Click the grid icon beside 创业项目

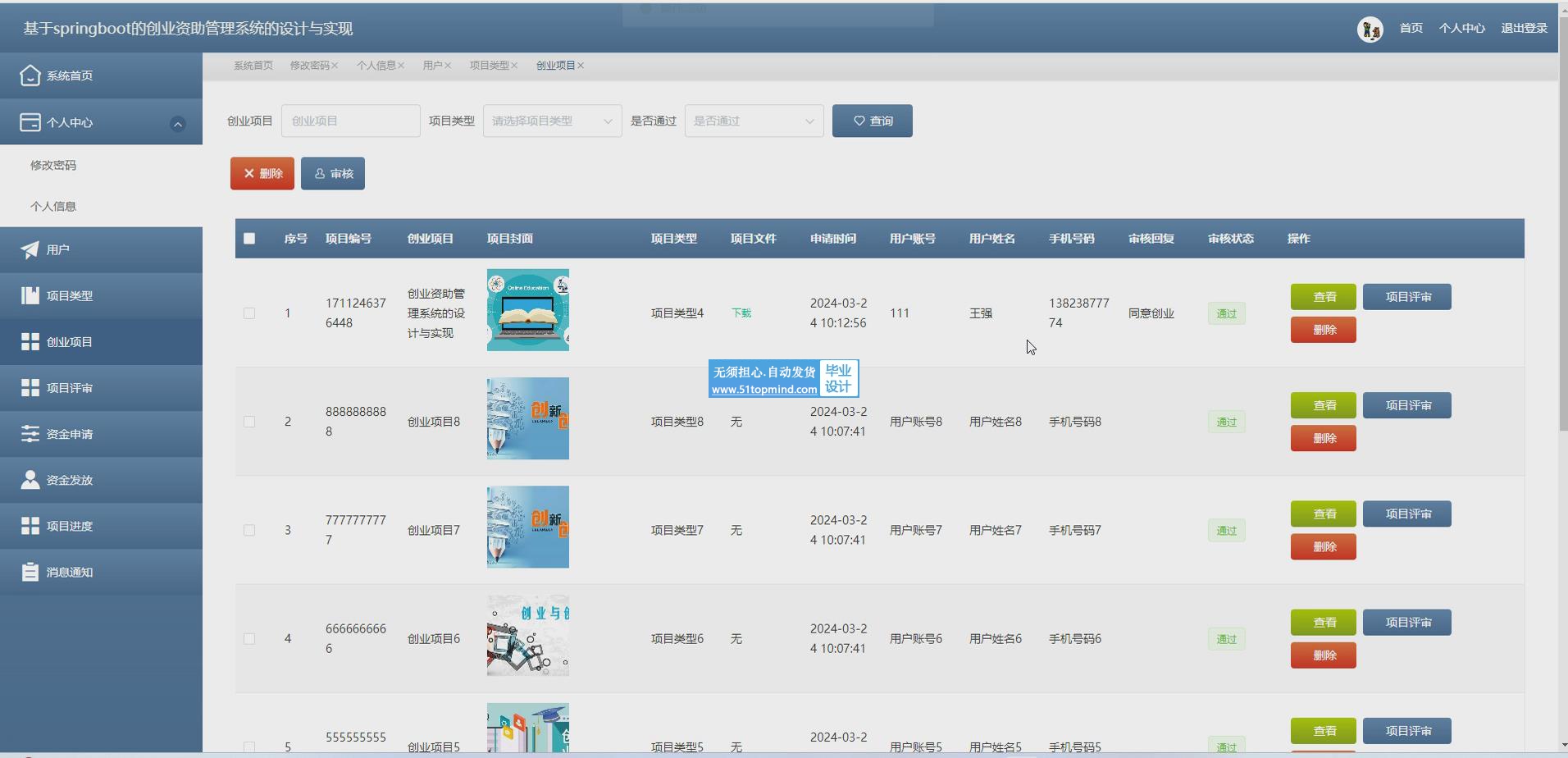pos(30,342)
